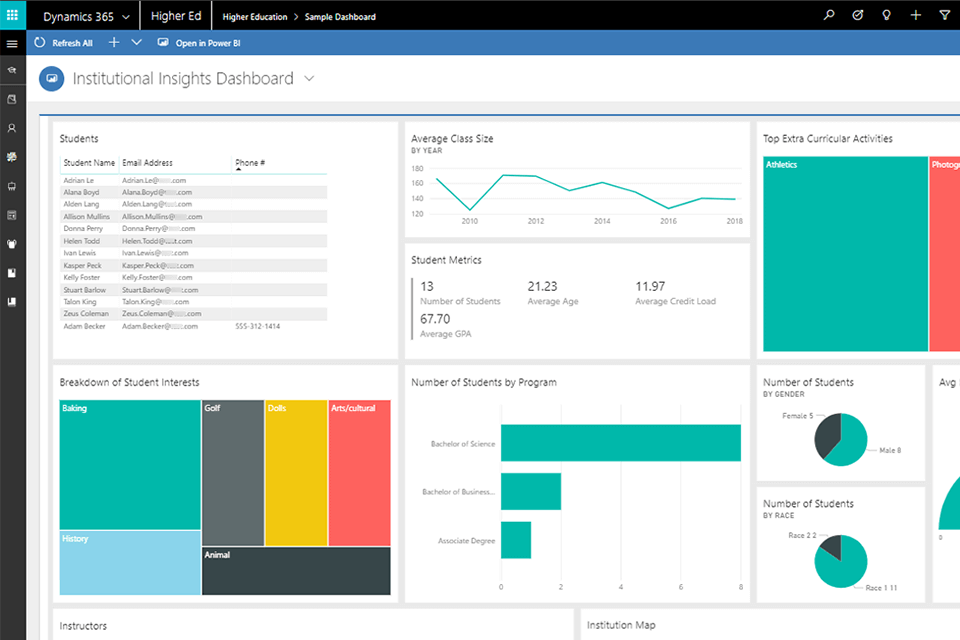Click the graduation cap sidebar icon
The width and height of the screenshot is (960, 640).
coord(12,71)
